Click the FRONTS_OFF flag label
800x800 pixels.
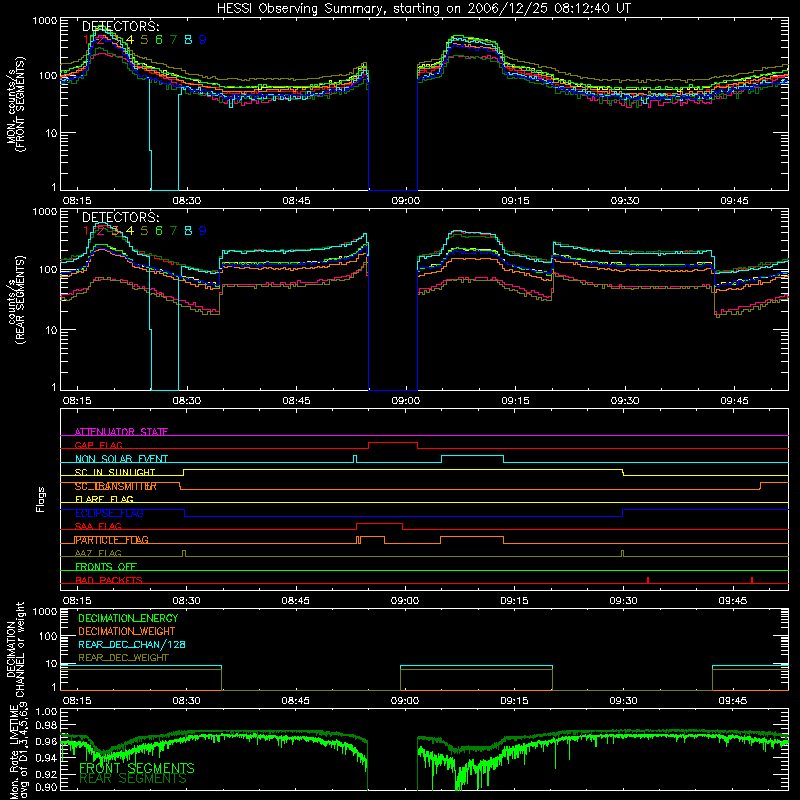(106, 567)
